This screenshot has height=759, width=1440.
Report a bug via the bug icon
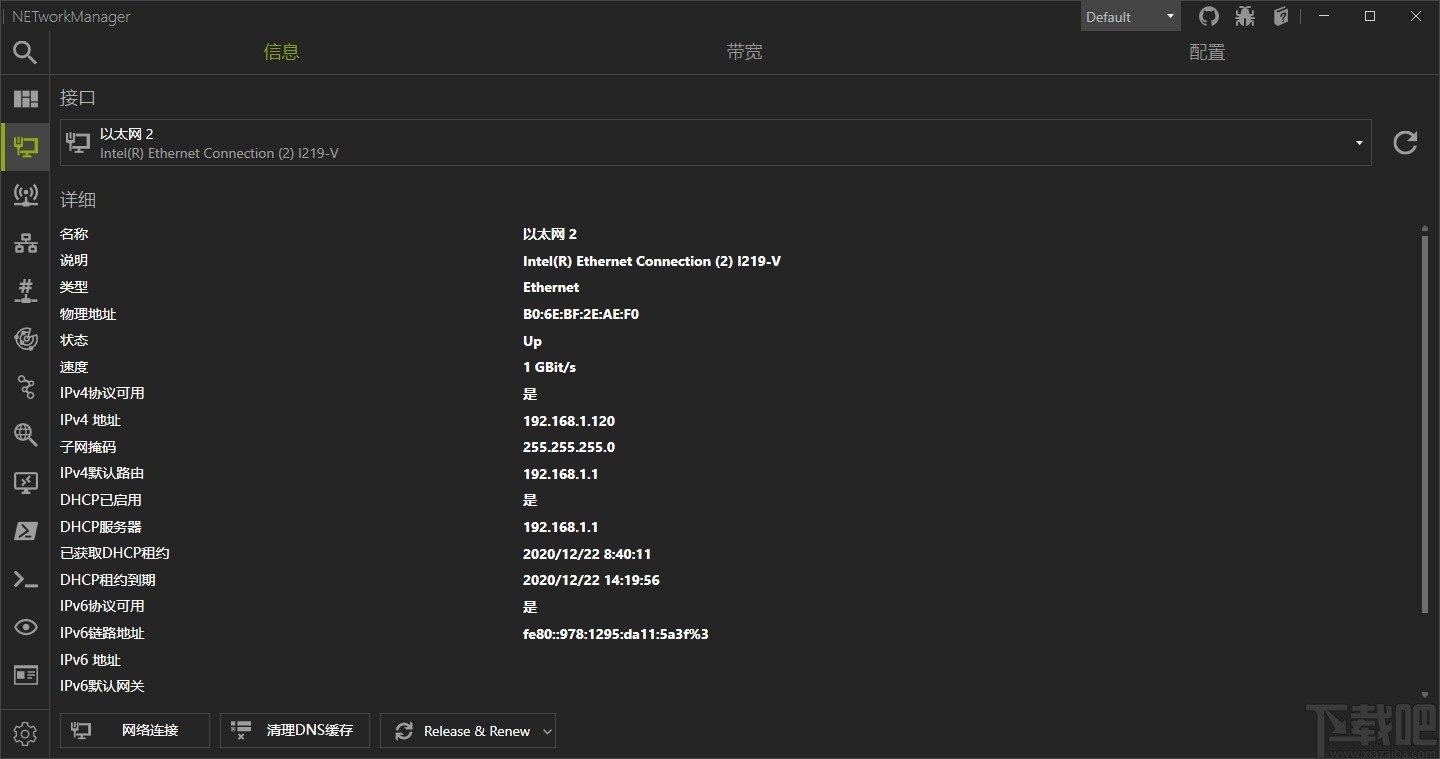(x=1245, y=16)
